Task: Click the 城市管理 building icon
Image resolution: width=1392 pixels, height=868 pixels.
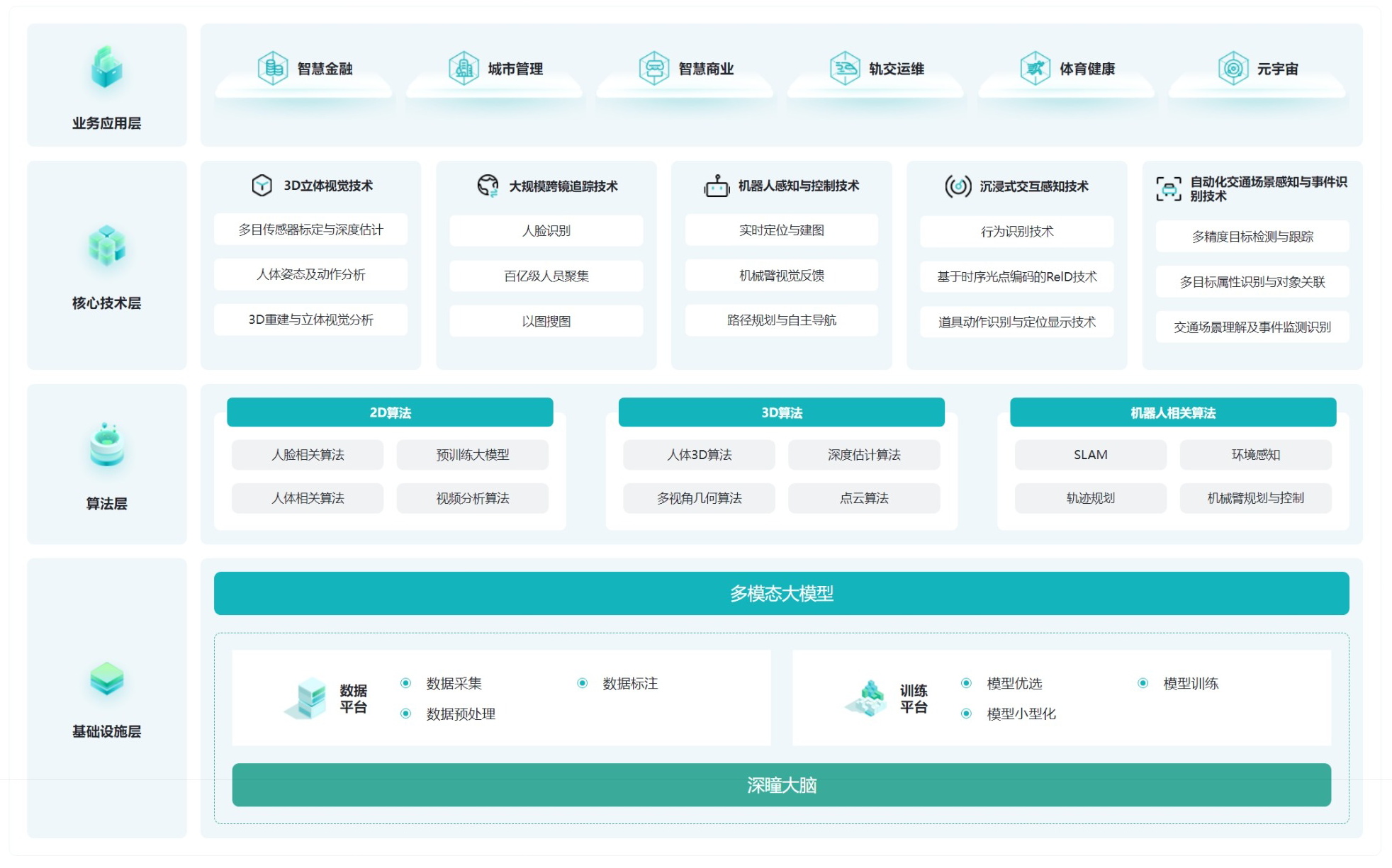Action: click(x=464, y=69)
